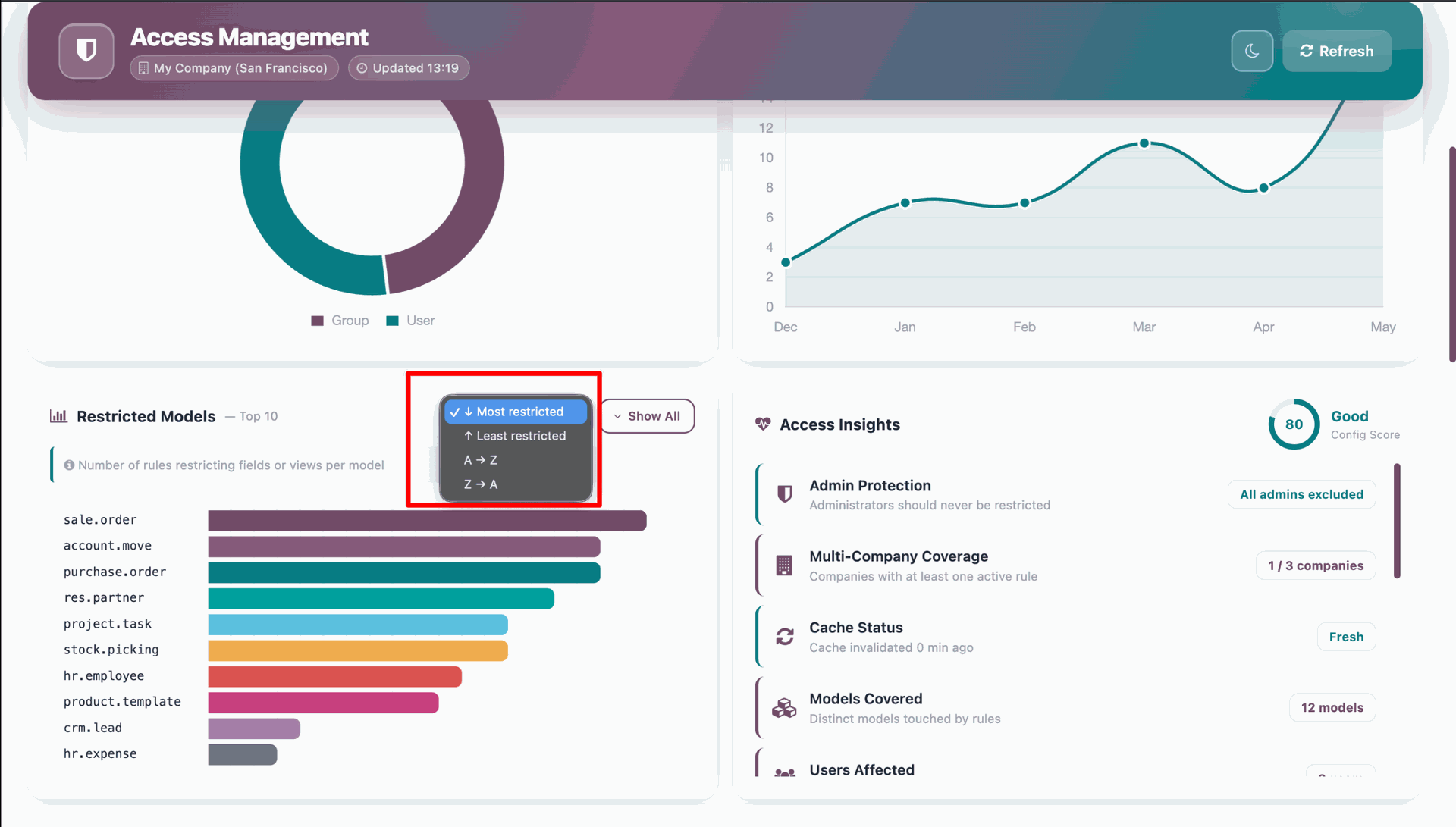Image resolution: width=1456 pixels, height=827 pixels.
Task: Click the sync icon in Cache Status row
Action: coord(785,637)
